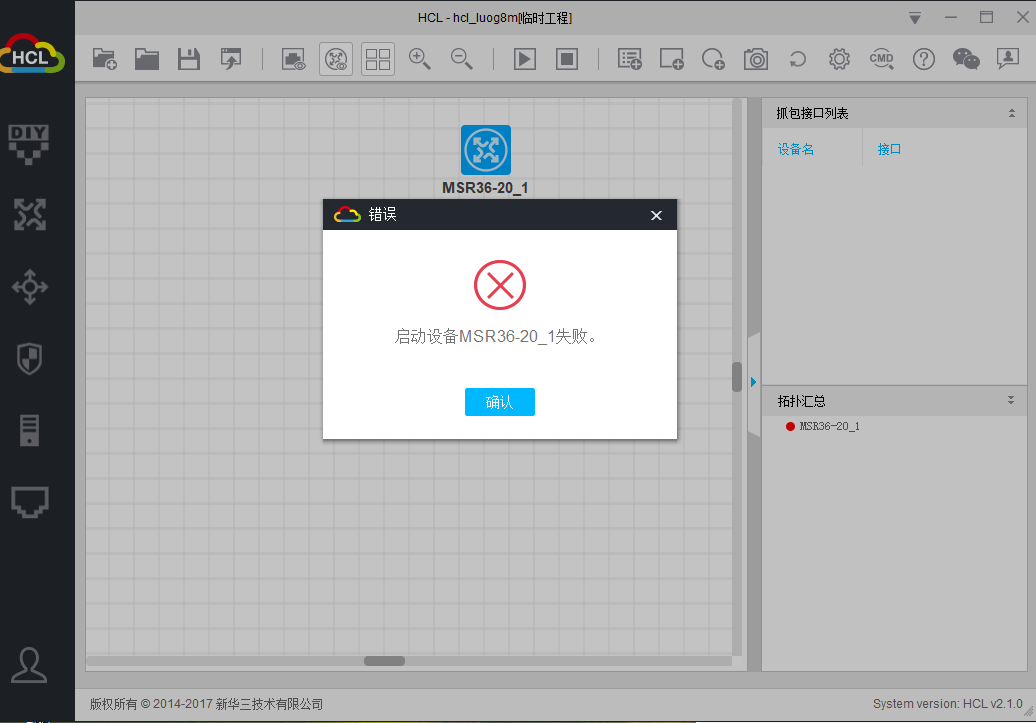Toggle the grid display toolbar button
The height and width of the screenshot is (723, 1036).
(x=378, y=59)
